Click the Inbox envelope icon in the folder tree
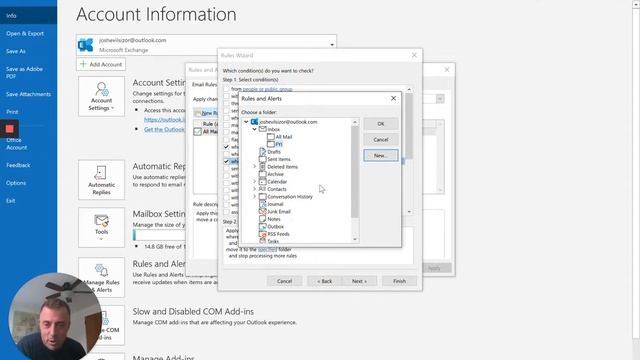640x360 pixels. click(x=262, y=129)
